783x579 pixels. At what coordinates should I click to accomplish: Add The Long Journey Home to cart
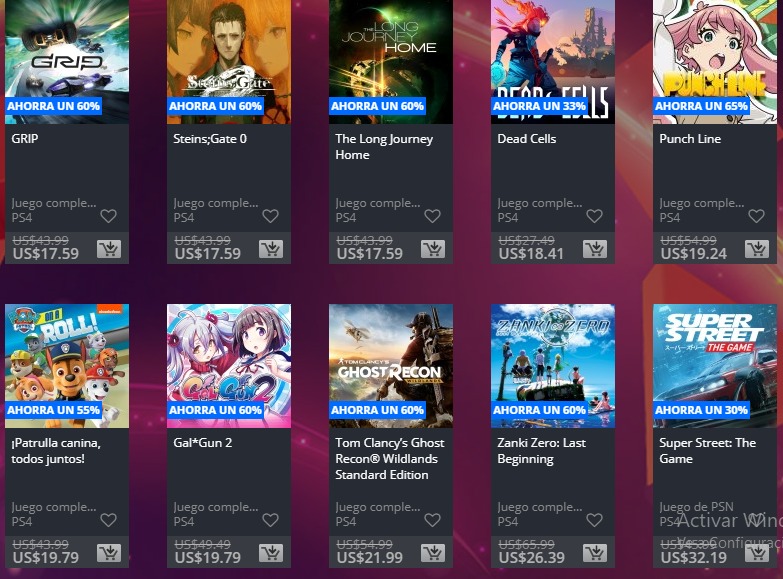tap(432, 249)
